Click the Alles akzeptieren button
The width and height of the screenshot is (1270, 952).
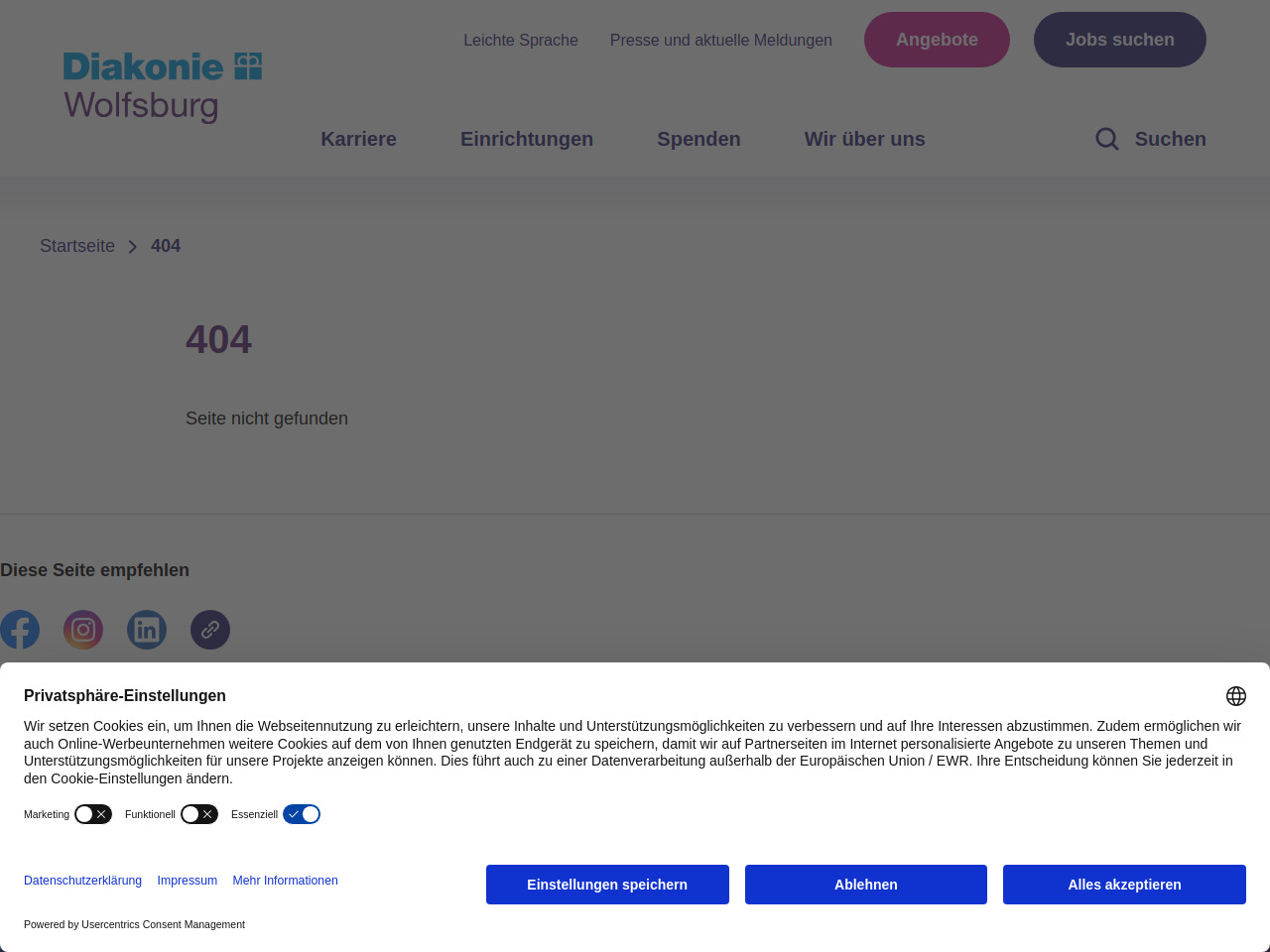[x=1124, y=885]
